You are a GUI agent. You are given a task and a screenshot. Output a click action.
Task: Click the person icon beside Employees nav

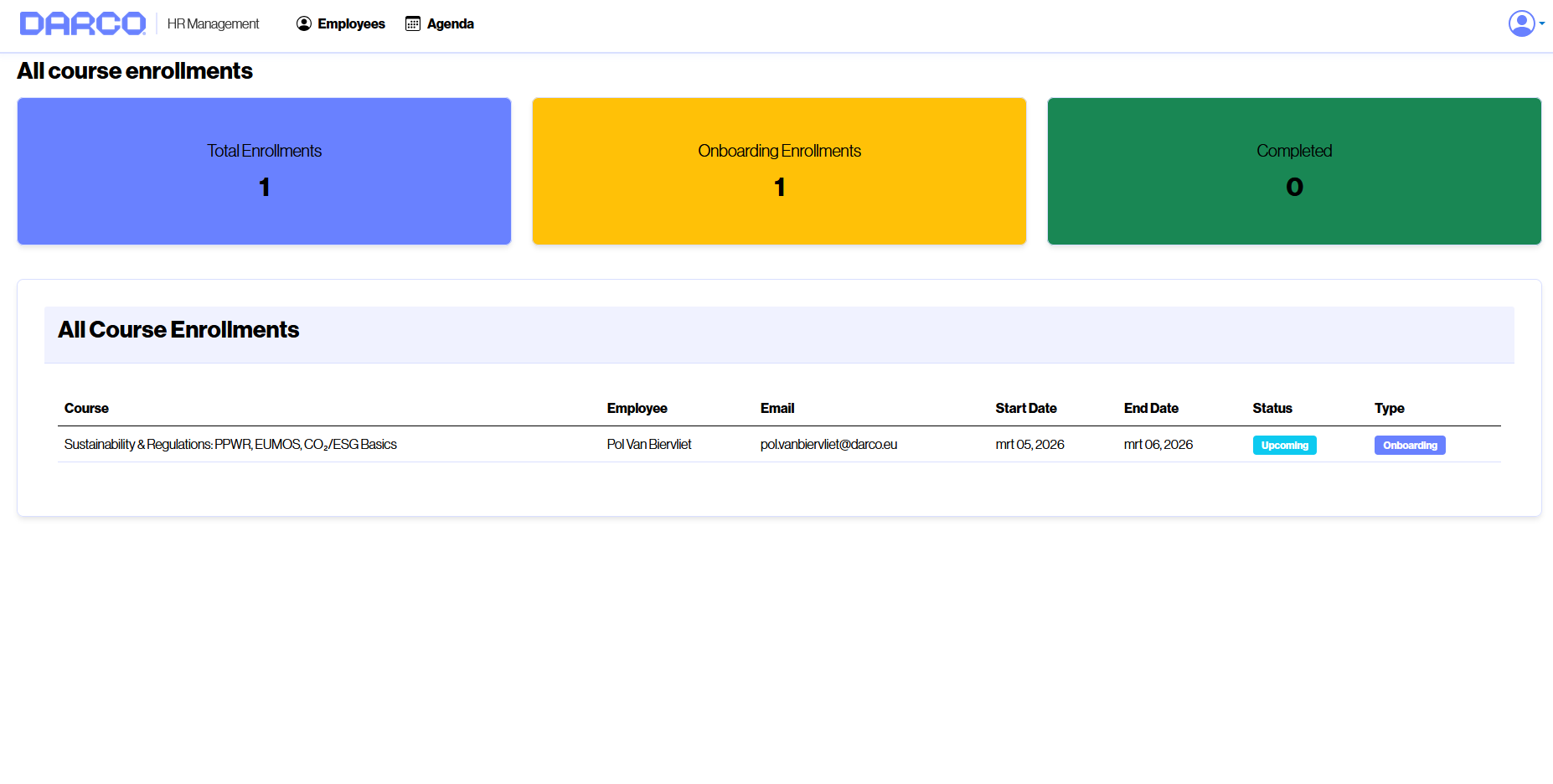pos(304,23)
